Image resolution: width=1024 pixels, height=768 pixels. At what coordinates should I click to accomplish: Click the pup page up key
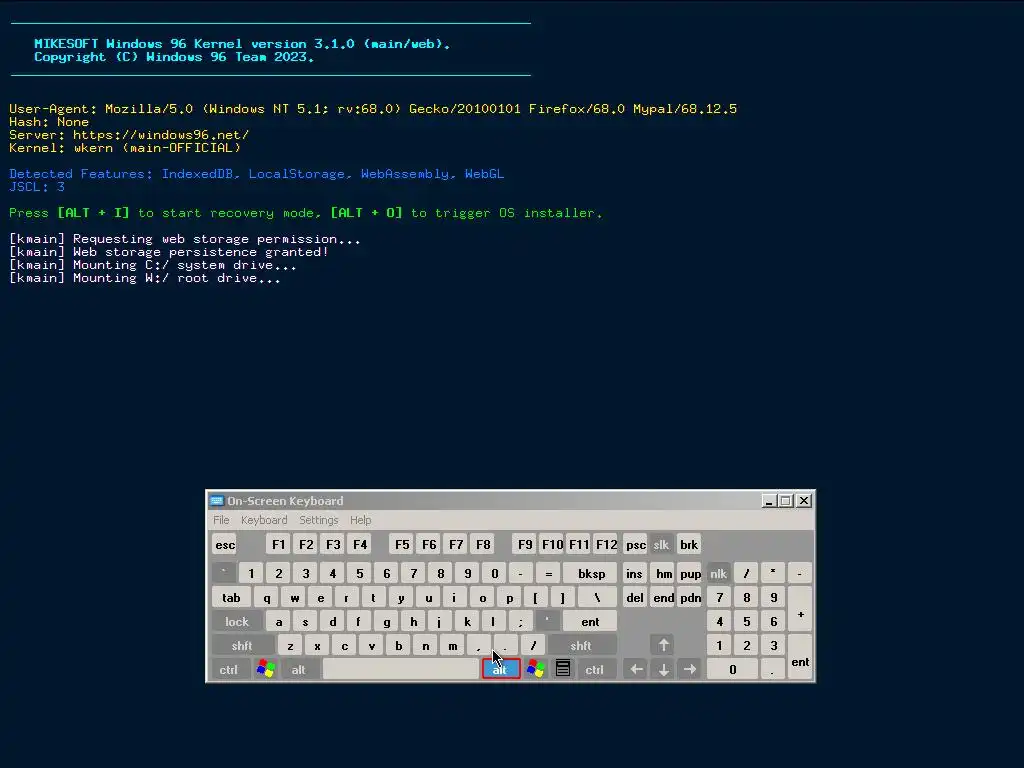(690, 574)
